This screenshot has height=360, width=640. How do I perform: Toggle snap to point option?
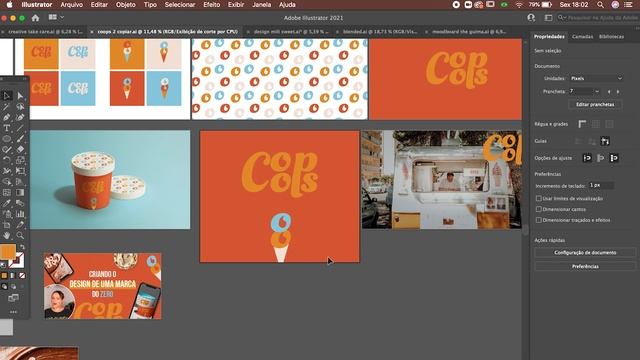[587, 158]
